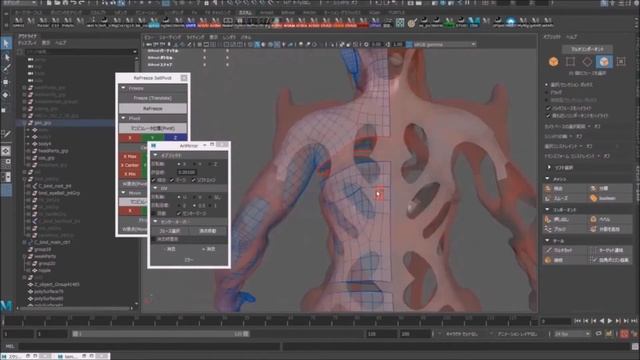Click the Target Weld tool icon
The image size is (640, 360).
pos(593,250)
